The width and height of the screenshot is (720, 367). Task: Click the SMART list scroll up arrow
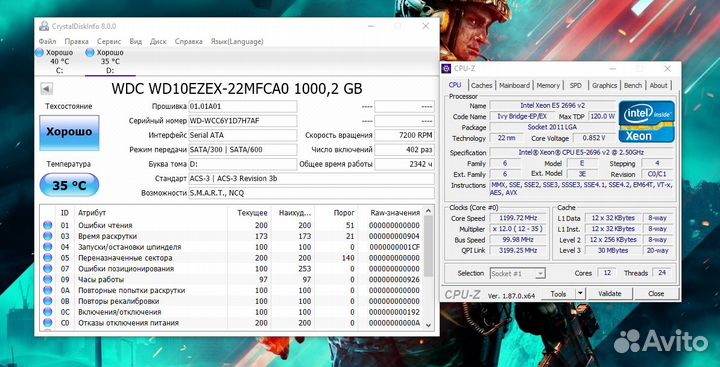[x=428, y=211]
